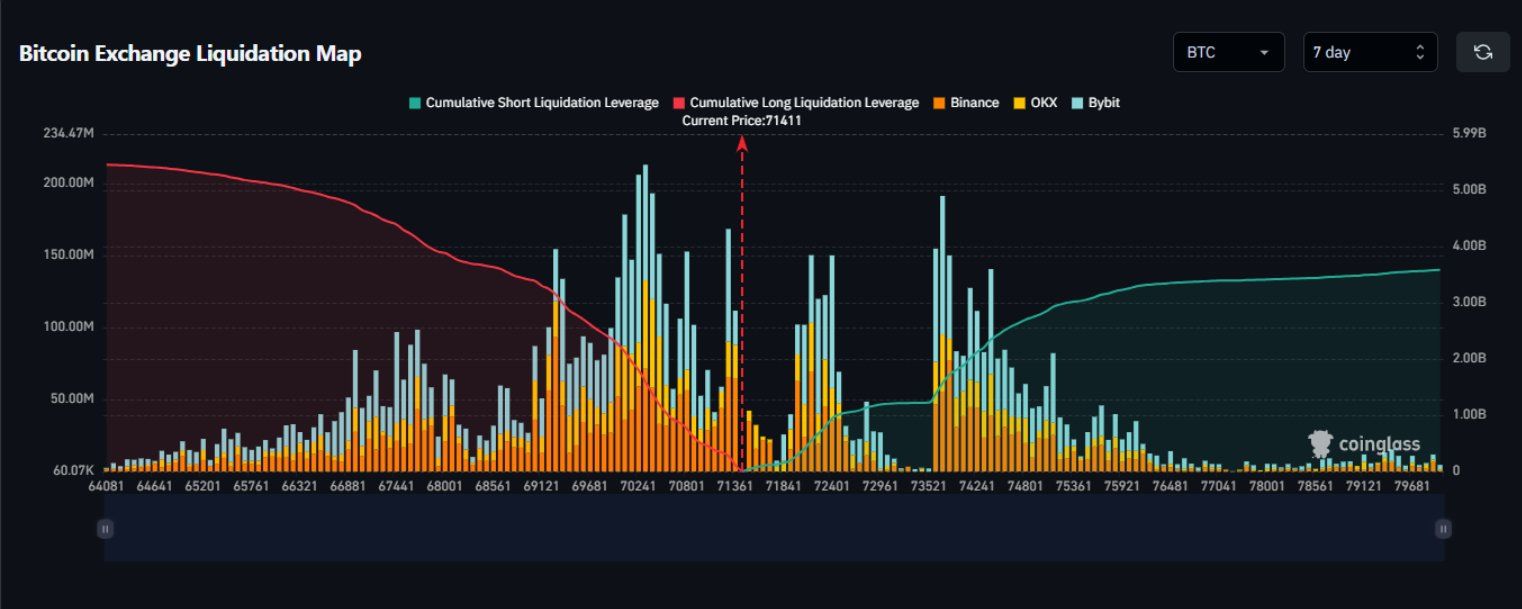1522x609 pixels.
Task: Toggle Cumulative Long Liquidation Leverage legend series
Action: [795, 102]
